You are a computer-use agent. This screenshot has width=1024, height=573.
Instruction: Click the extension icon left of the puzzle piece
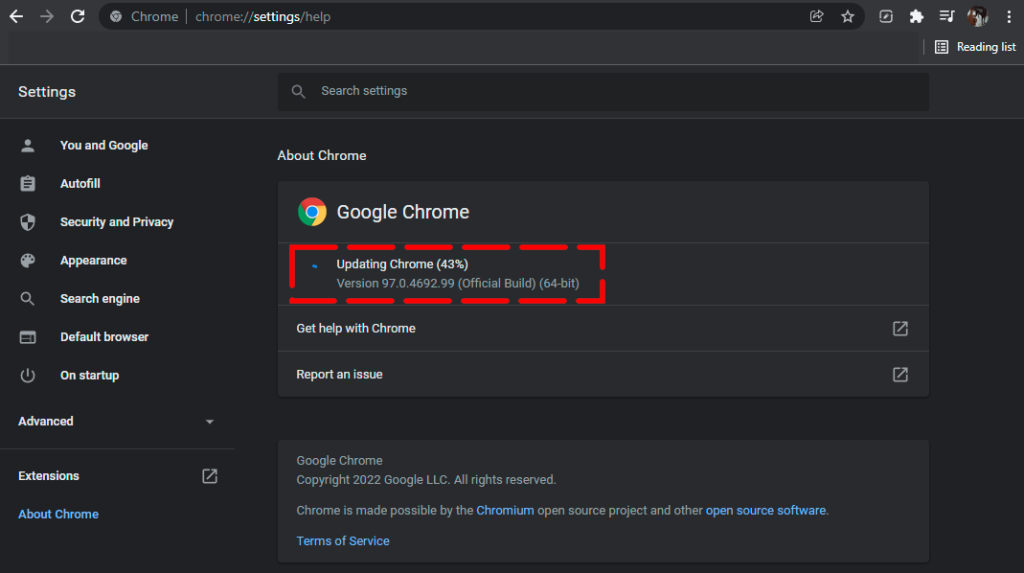[x=886, y=16]
